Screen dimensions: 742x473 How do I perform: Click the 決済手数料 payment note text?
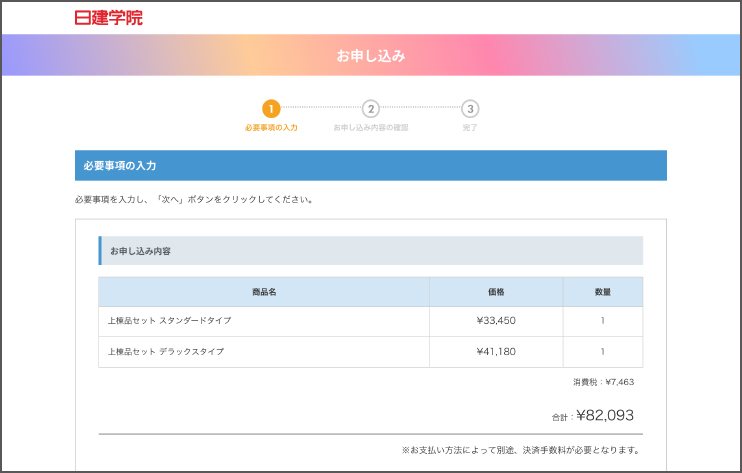pyautogui.click(x=521, y=450)
